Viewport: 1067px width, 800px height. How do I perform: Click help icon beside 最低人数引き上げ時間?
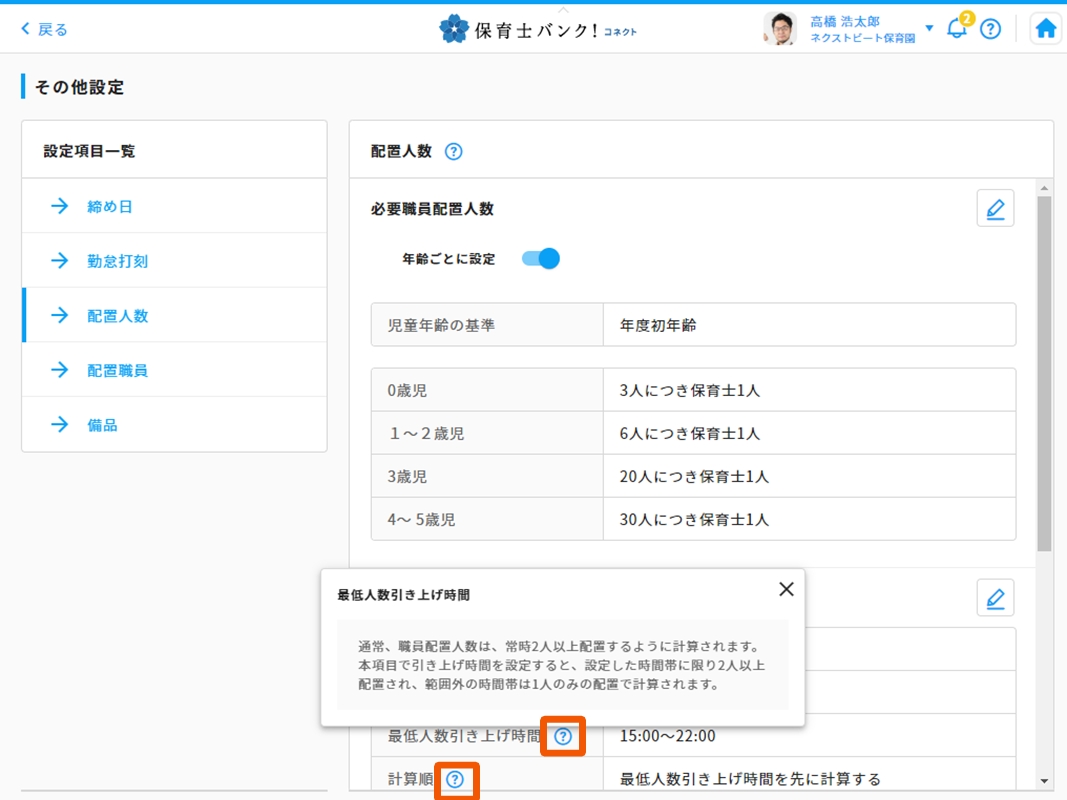(x=563, y=737)
